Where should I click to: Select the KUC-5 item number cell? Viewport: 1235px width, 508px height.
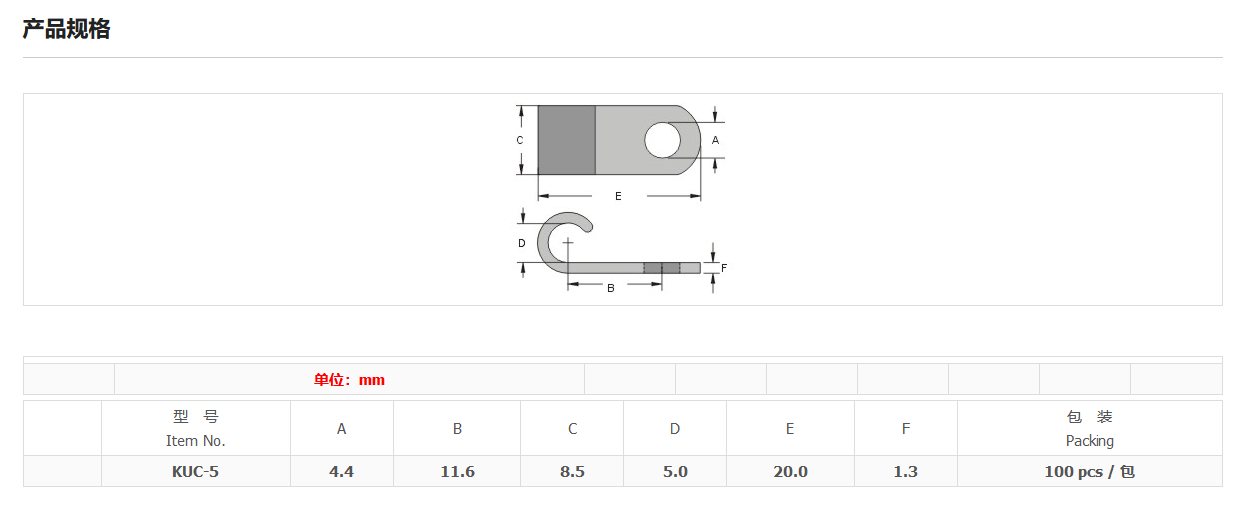click(x=195, y=471)
